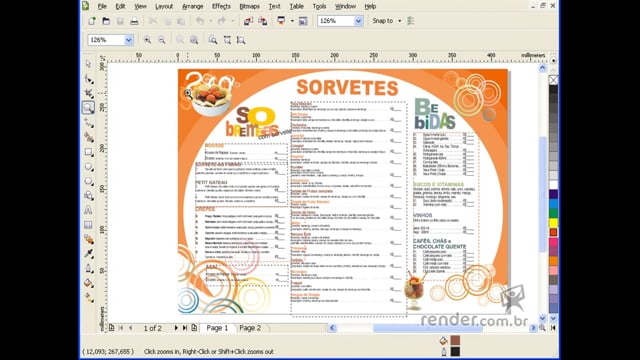
Task: Select the Polygon tool
Action: pyautogui.click(x=88, y=181)
